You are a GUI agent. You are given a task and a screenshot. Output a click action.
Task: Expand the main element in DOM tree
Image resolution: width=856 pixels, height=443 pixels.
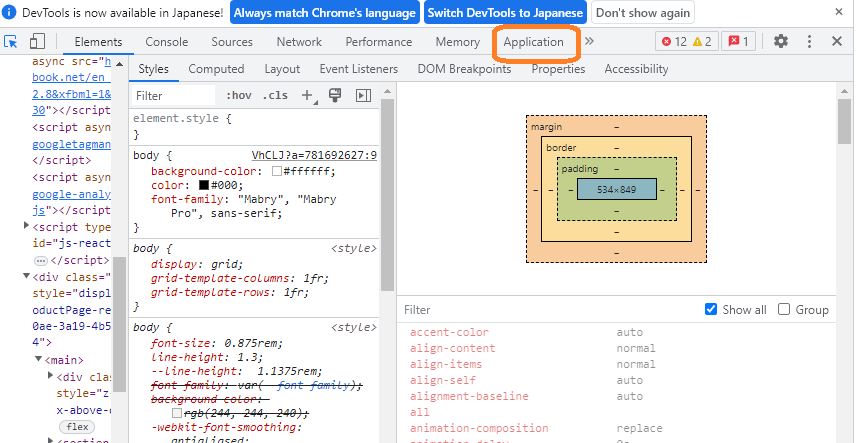click(39, 359)
